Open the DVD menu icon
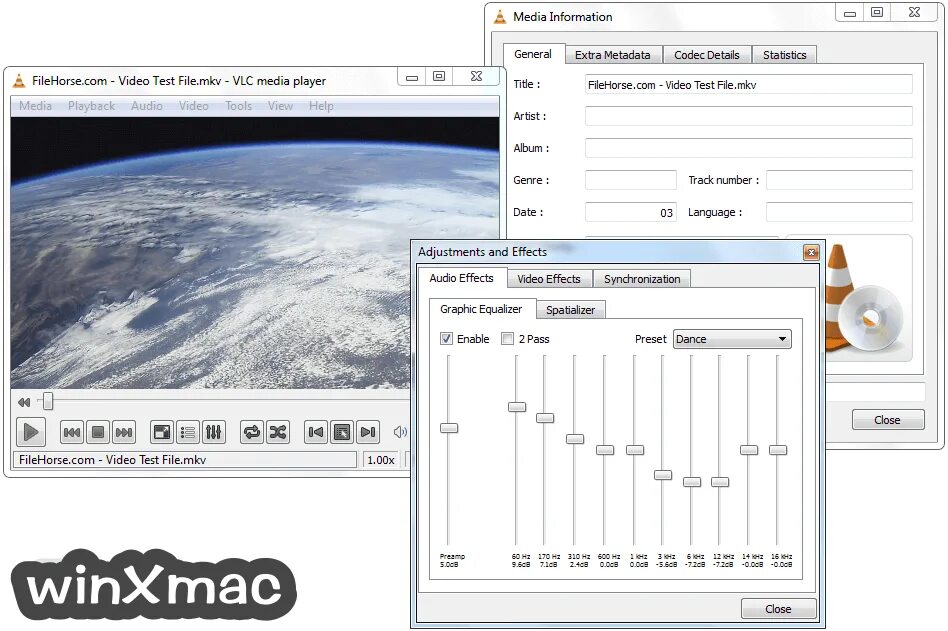Screen dimensions: 948x631 point(342,432)
